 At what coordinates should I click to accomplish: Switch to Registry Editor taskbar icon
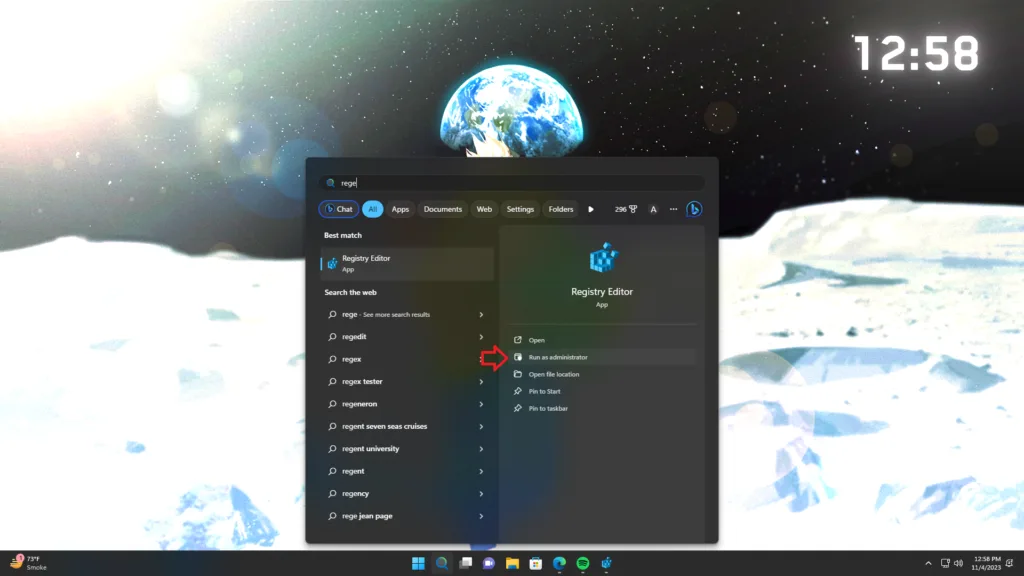606,563
